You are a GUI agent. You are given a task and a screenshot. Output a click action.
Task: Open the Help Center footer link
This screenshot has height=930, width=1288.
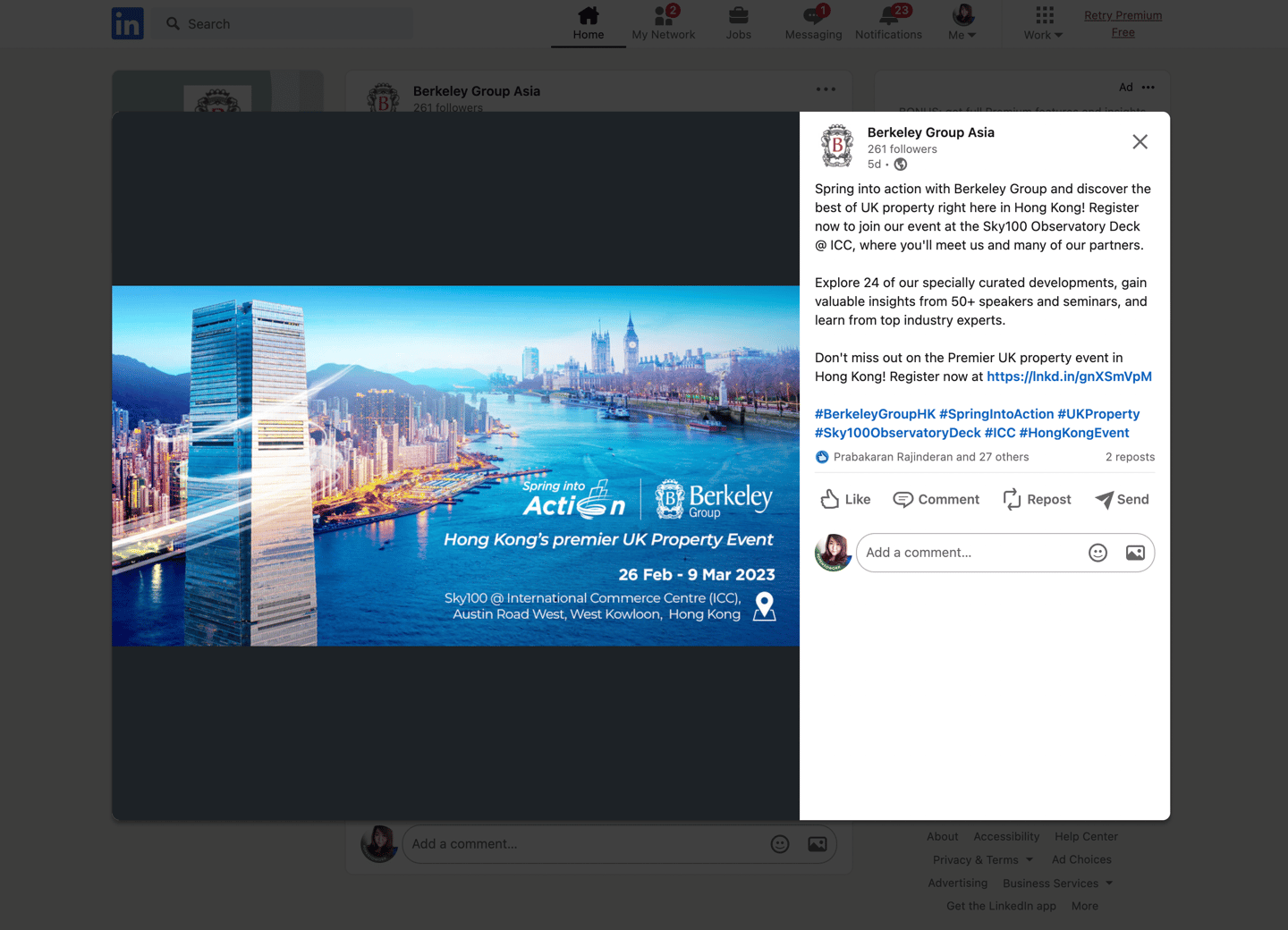(x=1086, y=837)
